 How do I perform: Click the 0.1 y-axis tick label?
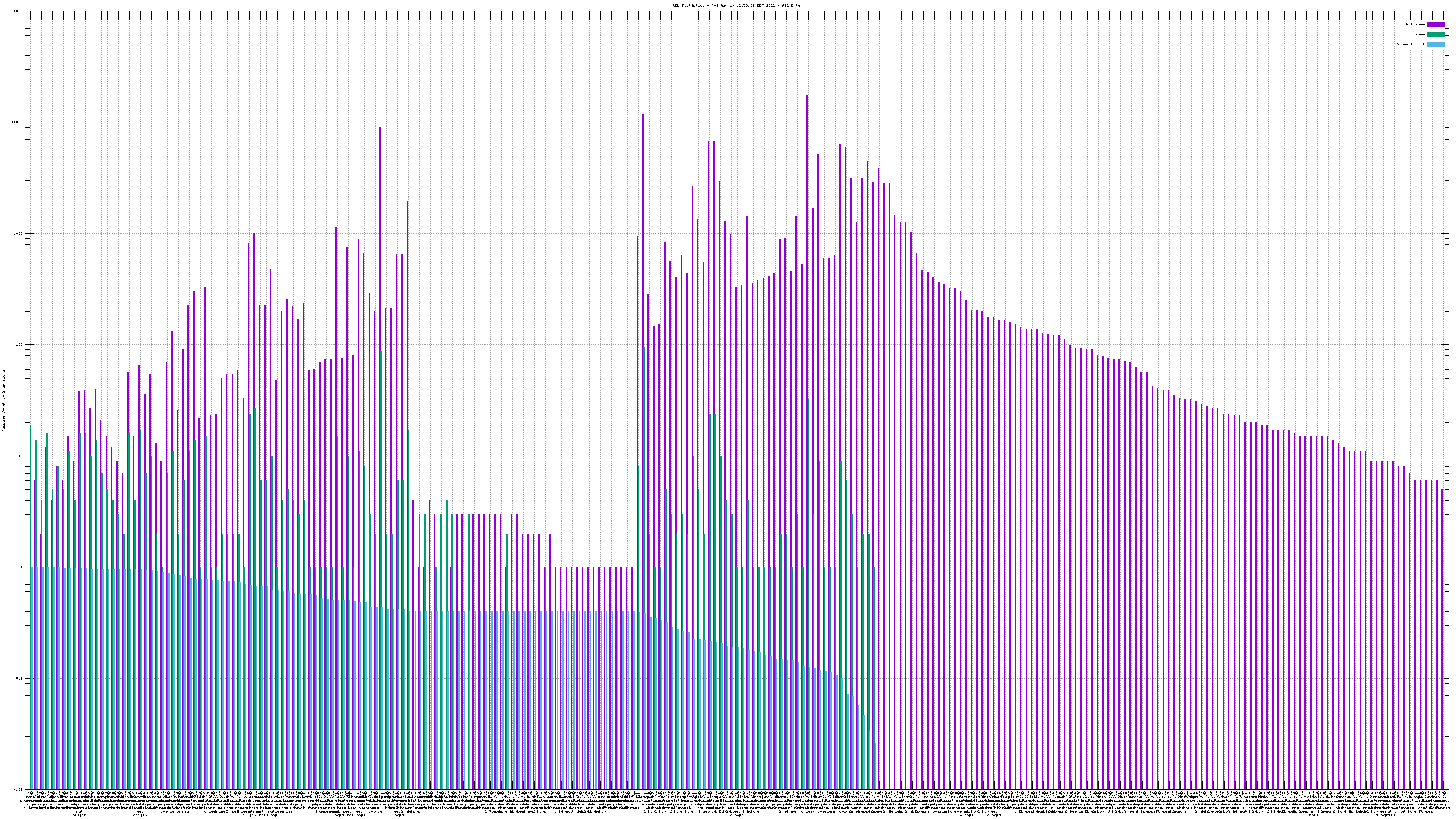[20, 679]
